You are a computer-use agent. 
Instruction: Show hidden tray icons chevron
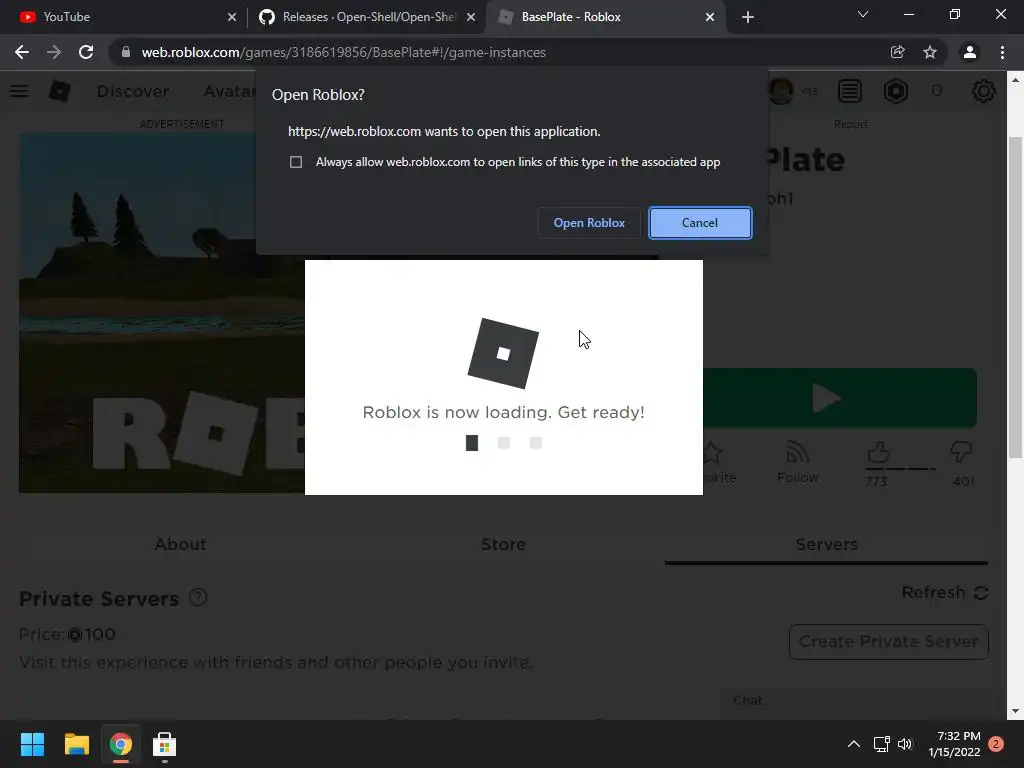click(854, 744)
